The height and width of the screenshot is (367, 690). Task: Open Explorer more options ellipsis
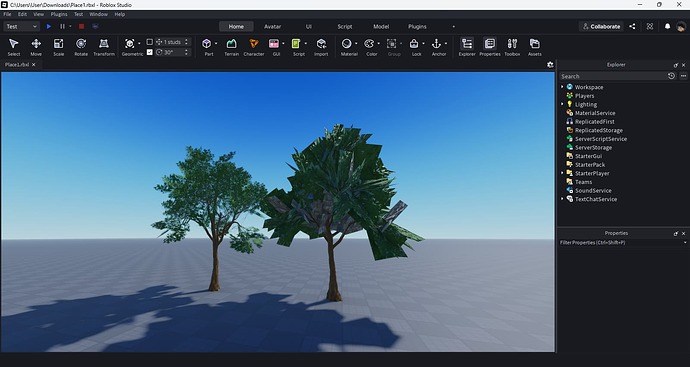pyautogui.click(x=683, y=76)
